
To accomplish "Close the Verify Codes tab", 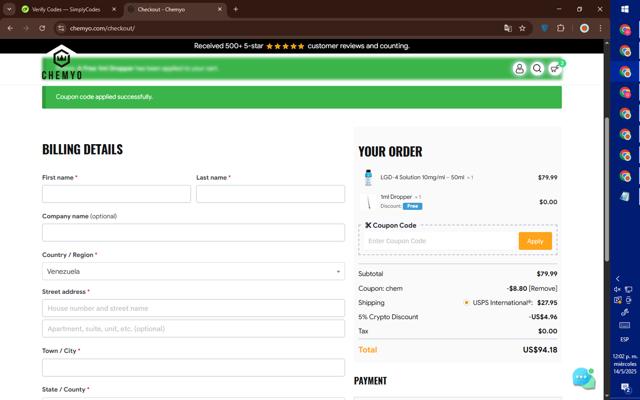I will (114, 9).
